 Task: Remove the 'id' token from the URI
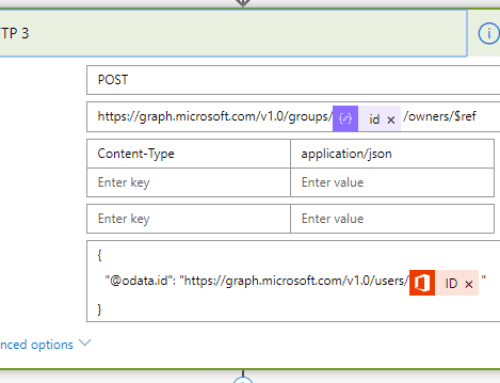point(391,120)
